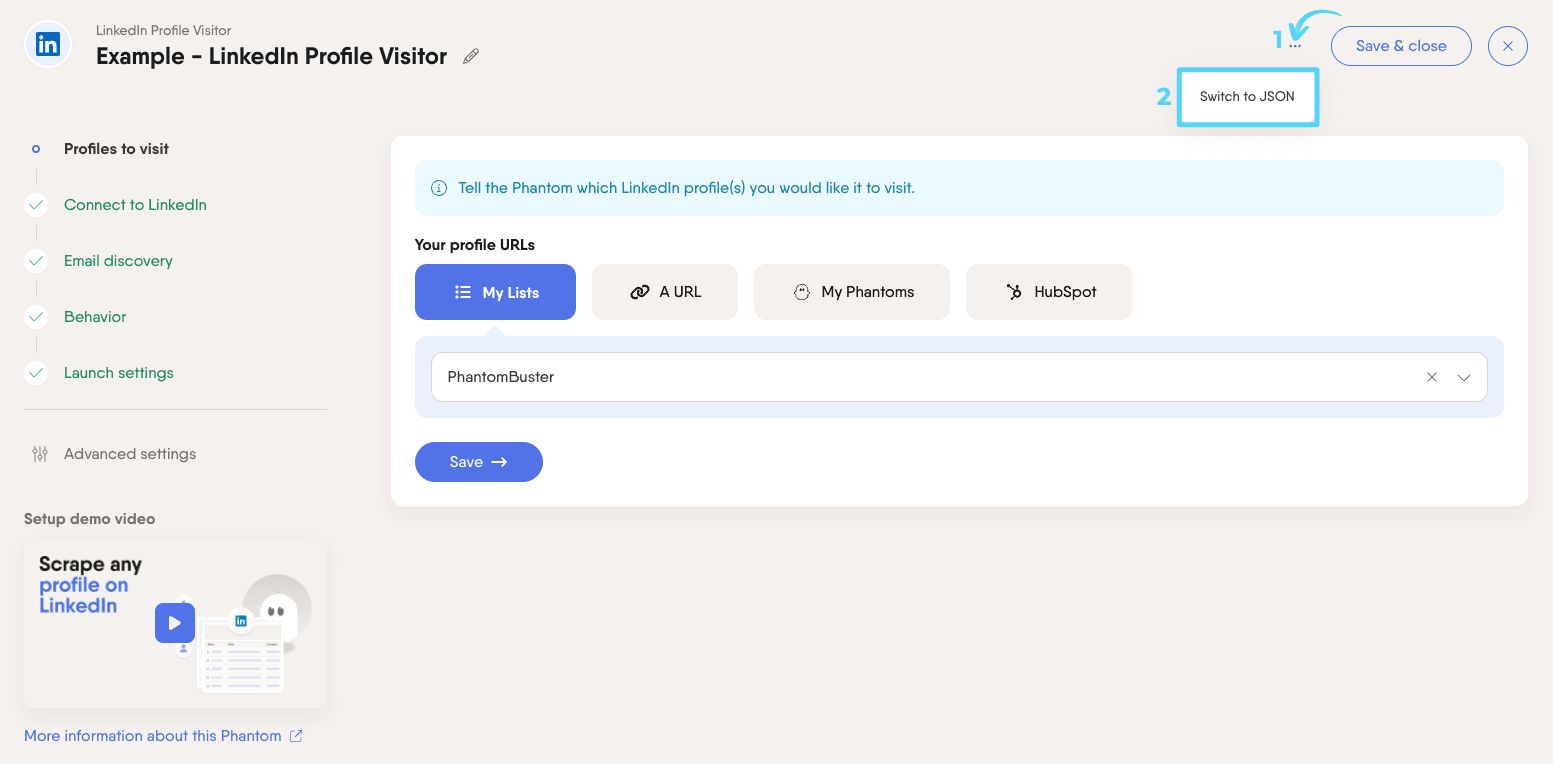Viewport: 1553px width, 764px height.
Task: Click the HubSpot sprocket icon
Action: [1011, 292]
